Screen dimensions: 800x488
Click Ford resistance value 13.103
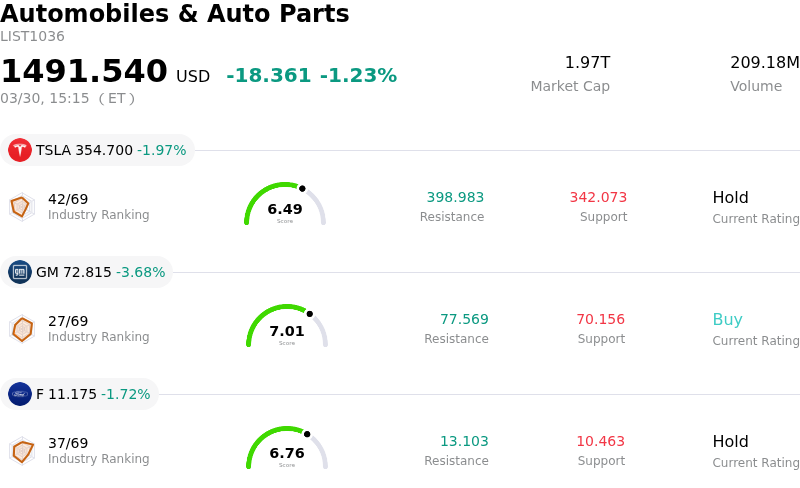(464, 442)
